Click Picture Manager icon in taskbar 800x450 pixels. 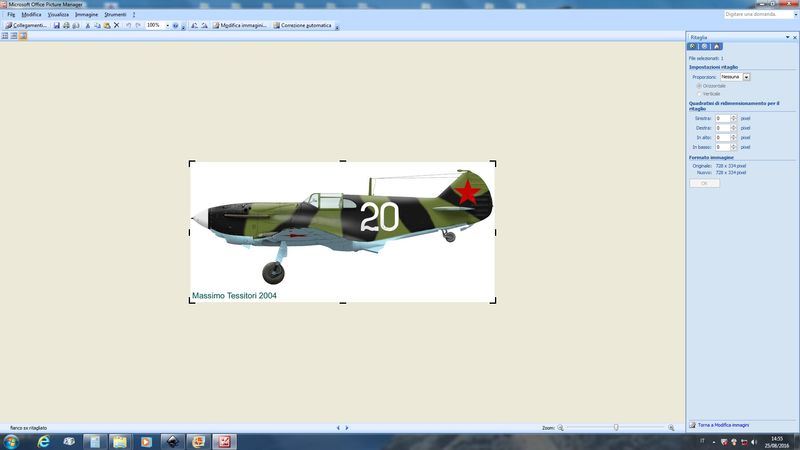(224, 441)
